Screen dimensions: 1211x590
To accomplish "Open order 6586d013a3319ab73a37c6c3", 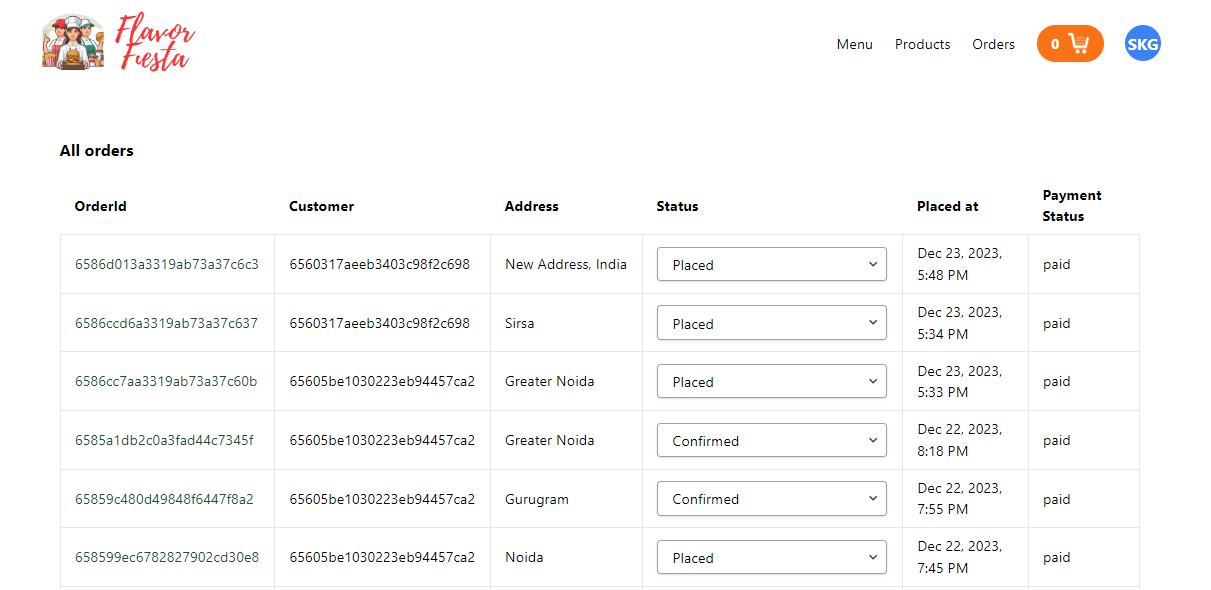I will point(167,265).
